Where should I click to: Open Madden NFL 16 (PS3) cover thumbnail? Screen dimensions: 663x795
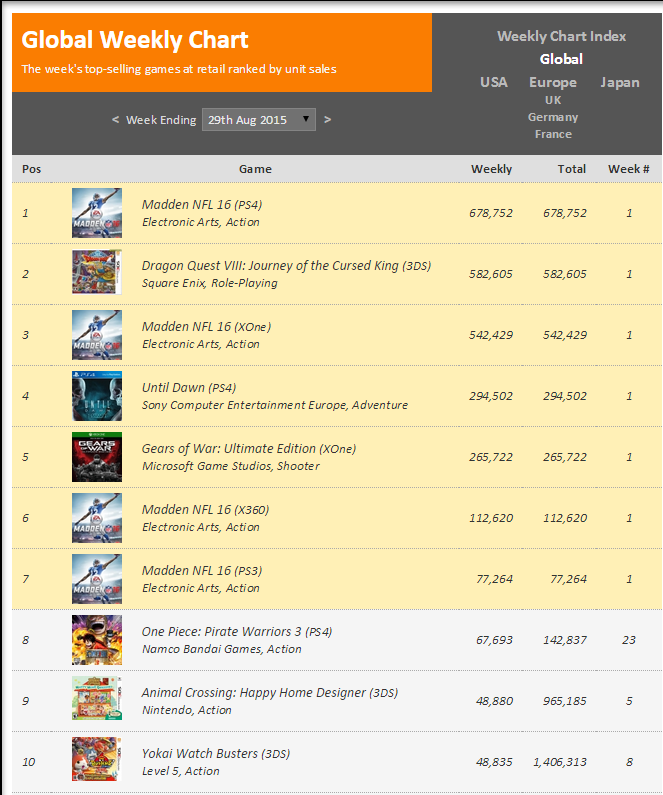(97, 579)
